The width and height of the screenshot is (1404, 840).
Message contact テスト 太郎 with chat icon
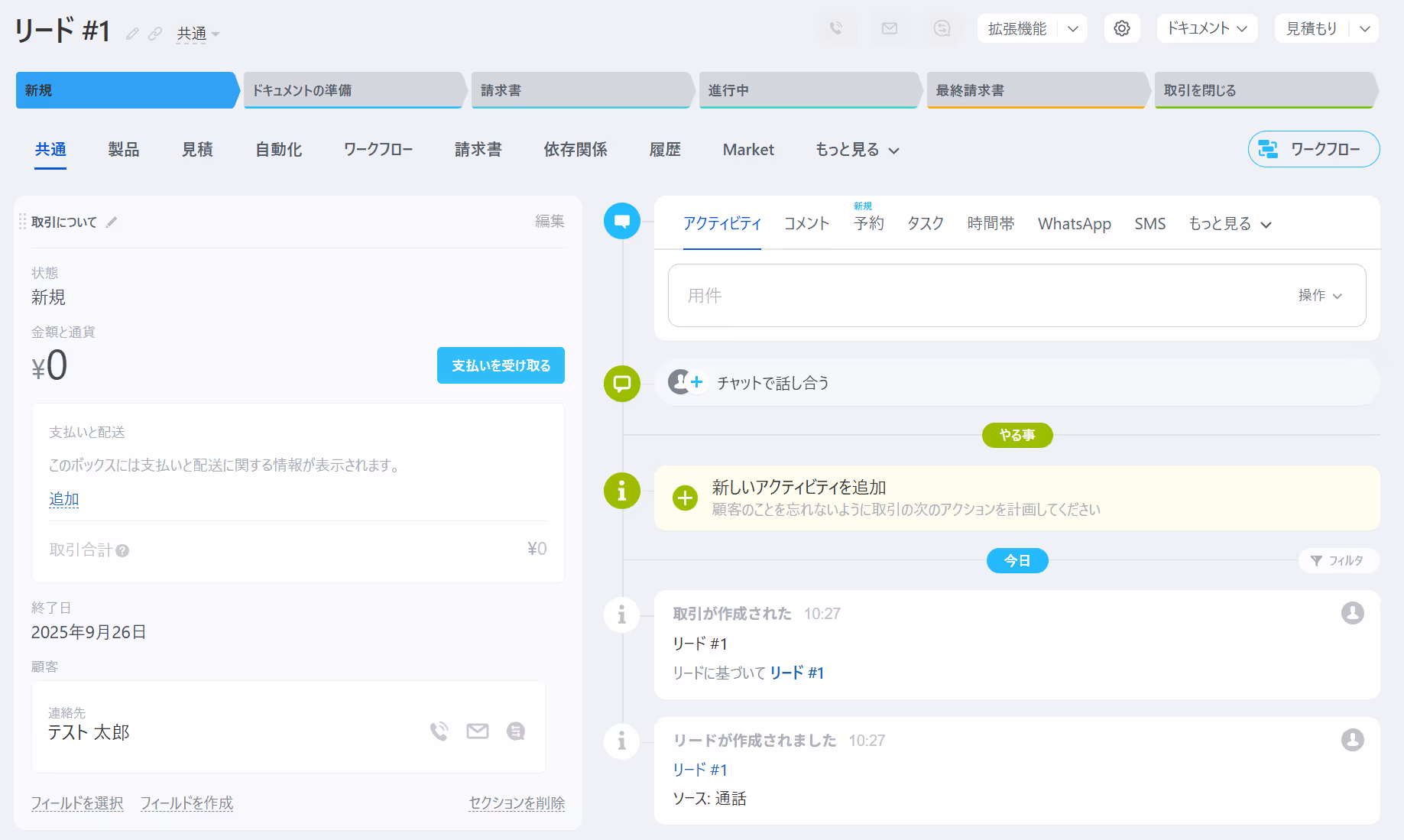tap(516, 731)
